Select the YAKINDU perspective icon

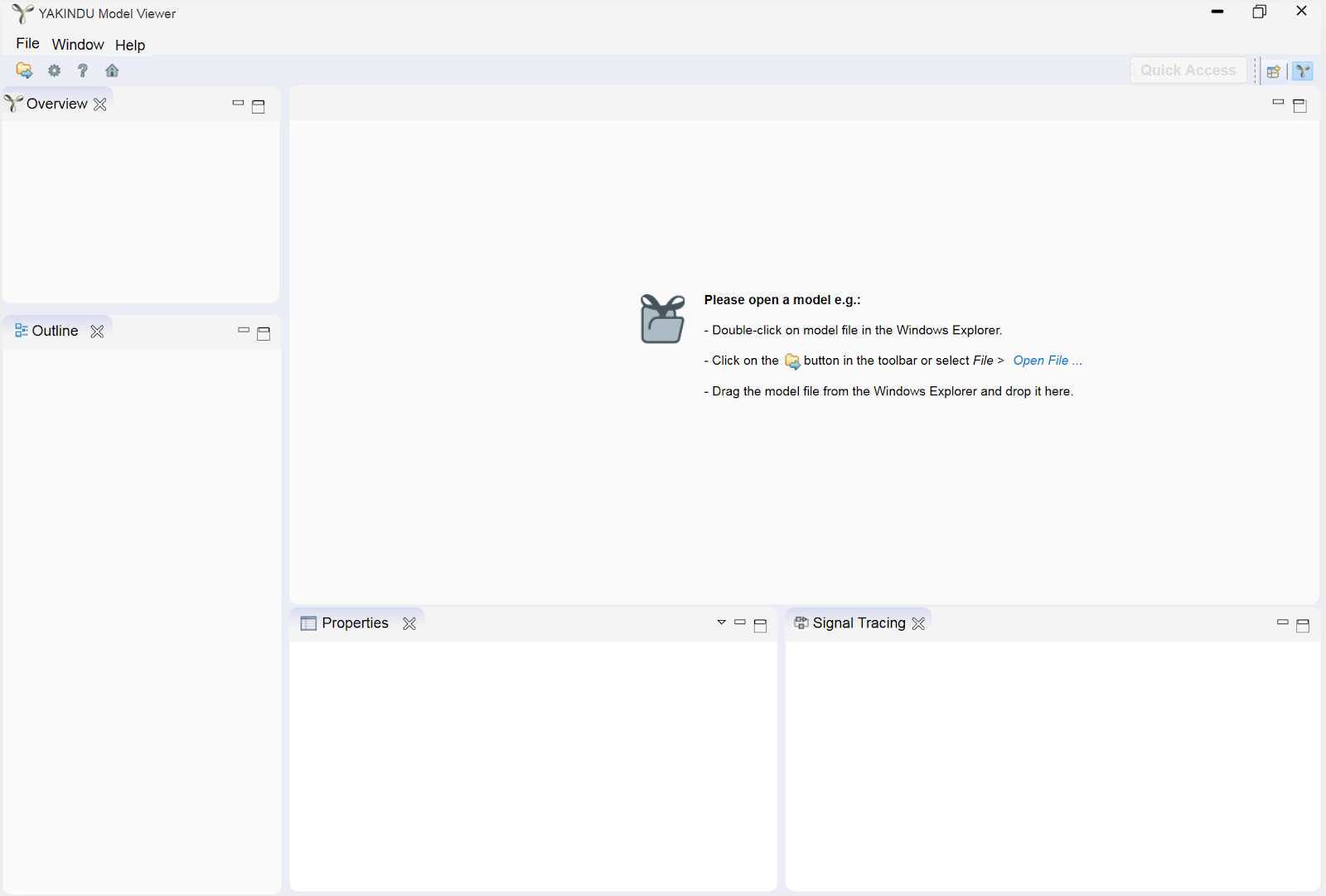[x=1303, y=71]
